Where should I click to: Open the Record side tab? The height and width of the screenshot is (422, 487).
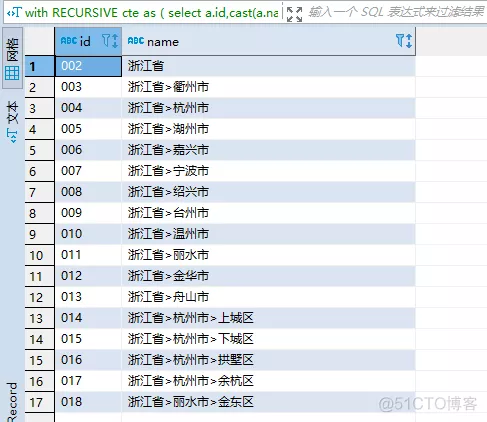12,402
